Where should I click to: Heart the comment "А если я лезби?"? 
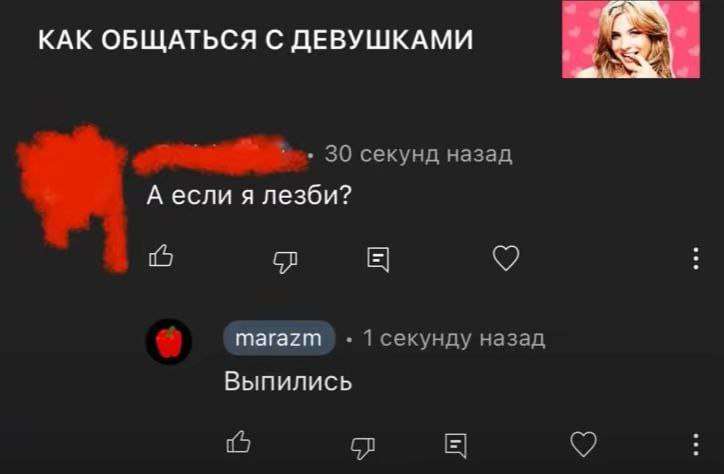[x=506, y=258]
